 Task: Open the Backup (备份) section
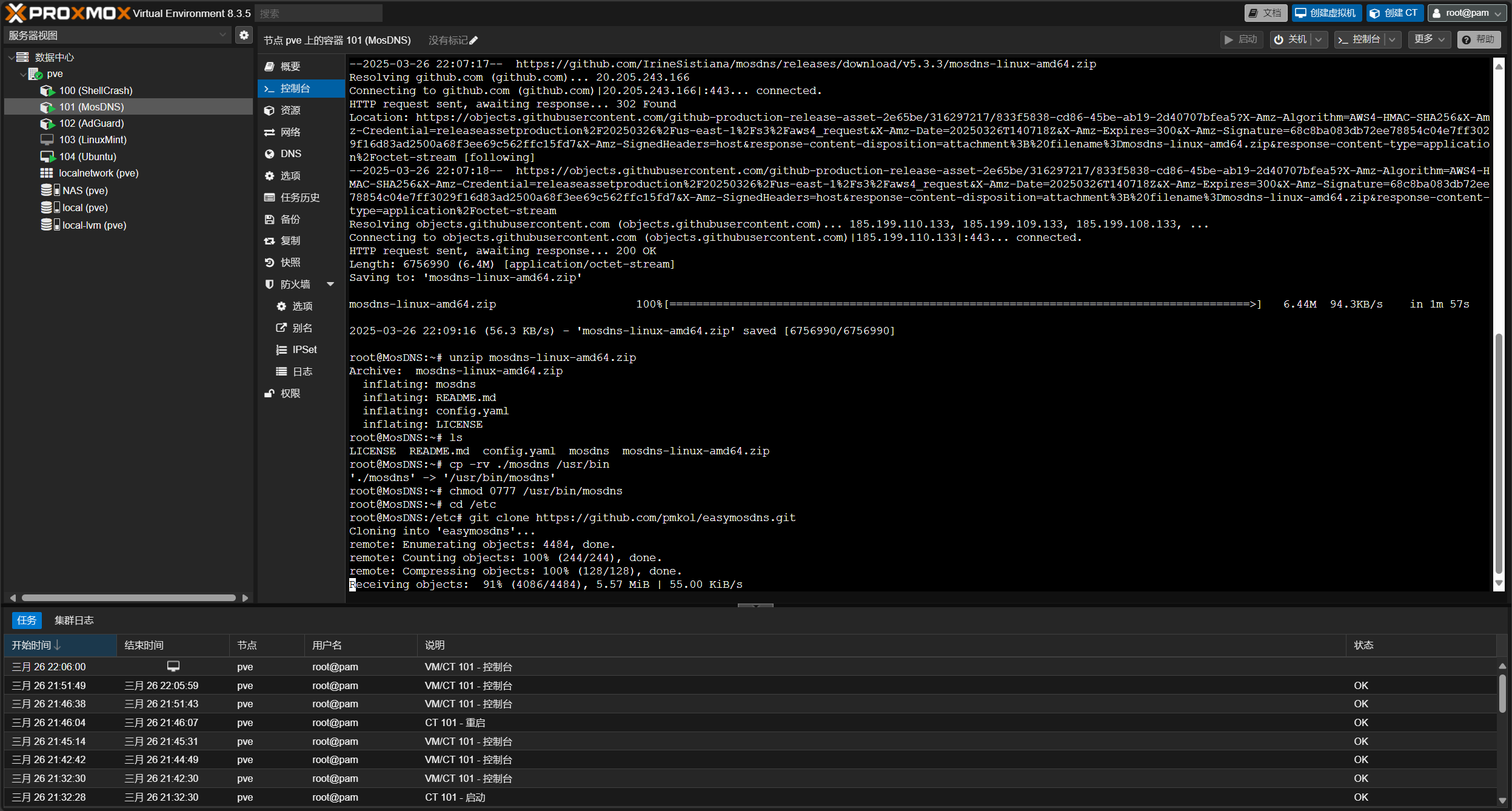click(x=290, y=219)
